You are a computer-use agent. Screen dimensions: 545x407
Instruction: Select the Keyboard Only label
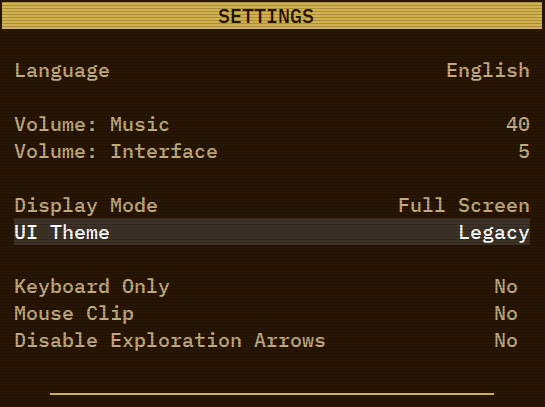[x=92, y=287]
